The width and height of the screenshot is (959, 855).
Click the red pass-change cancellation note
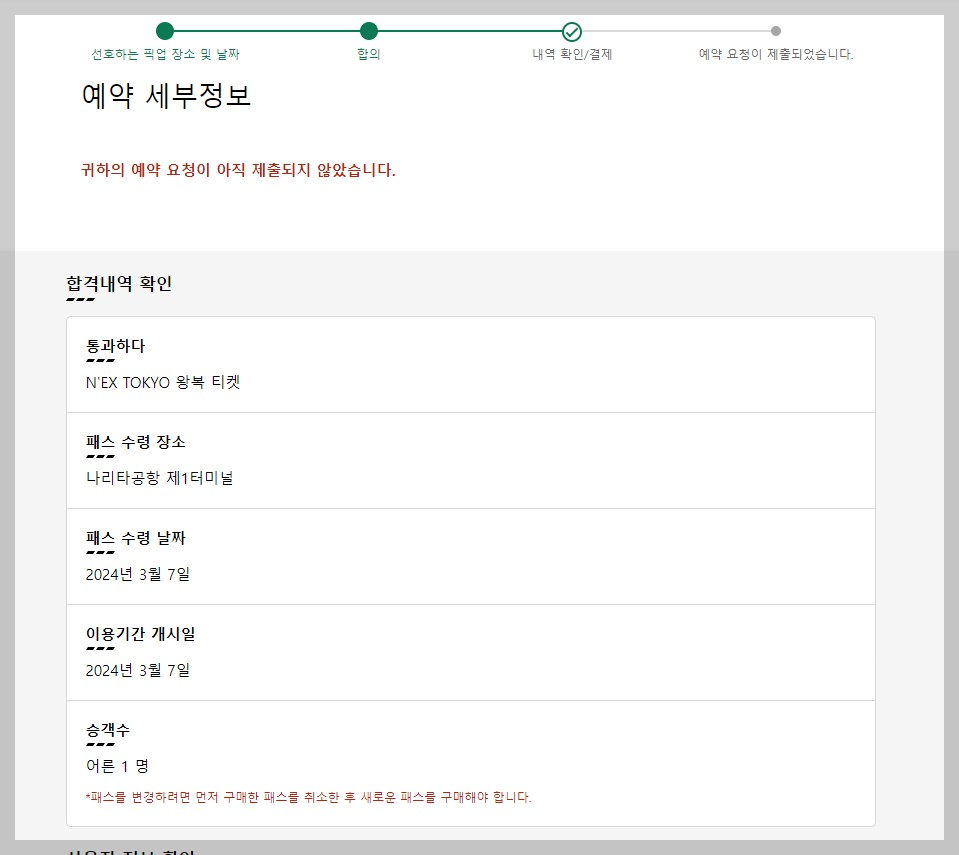pyautogui.click(x=309, y=798)
